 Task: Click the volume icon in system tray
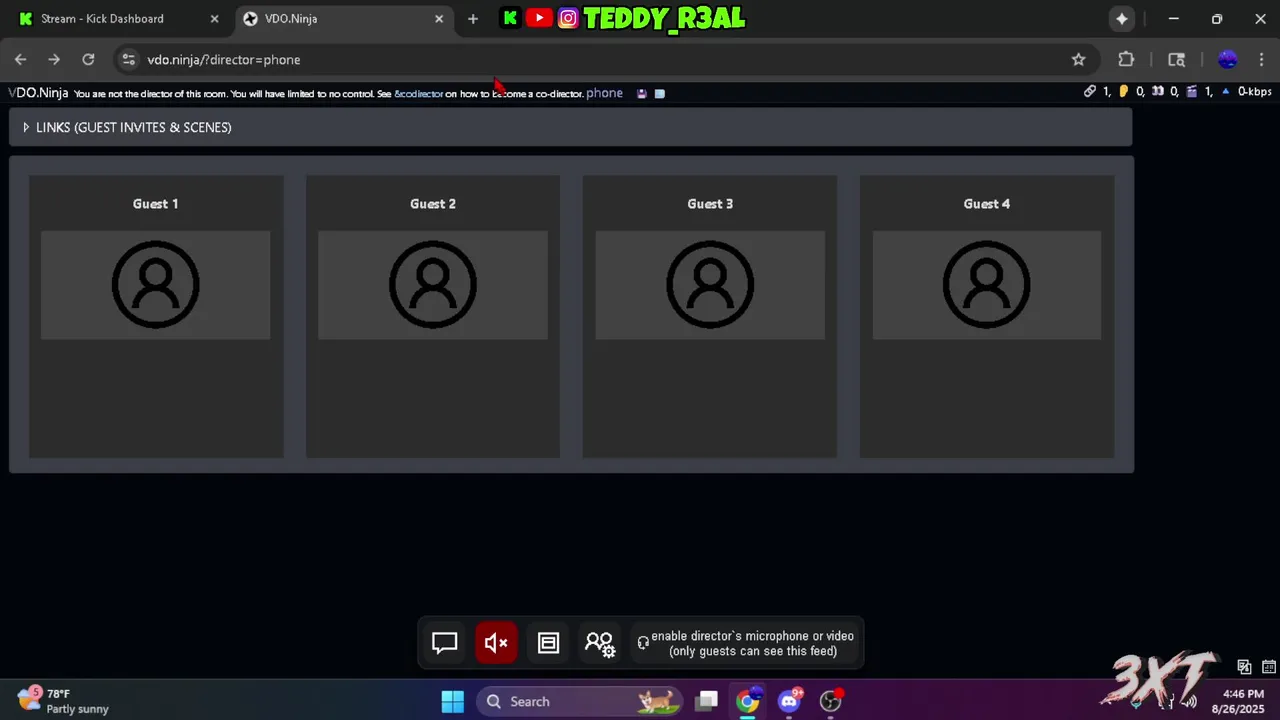(1189, 702)
